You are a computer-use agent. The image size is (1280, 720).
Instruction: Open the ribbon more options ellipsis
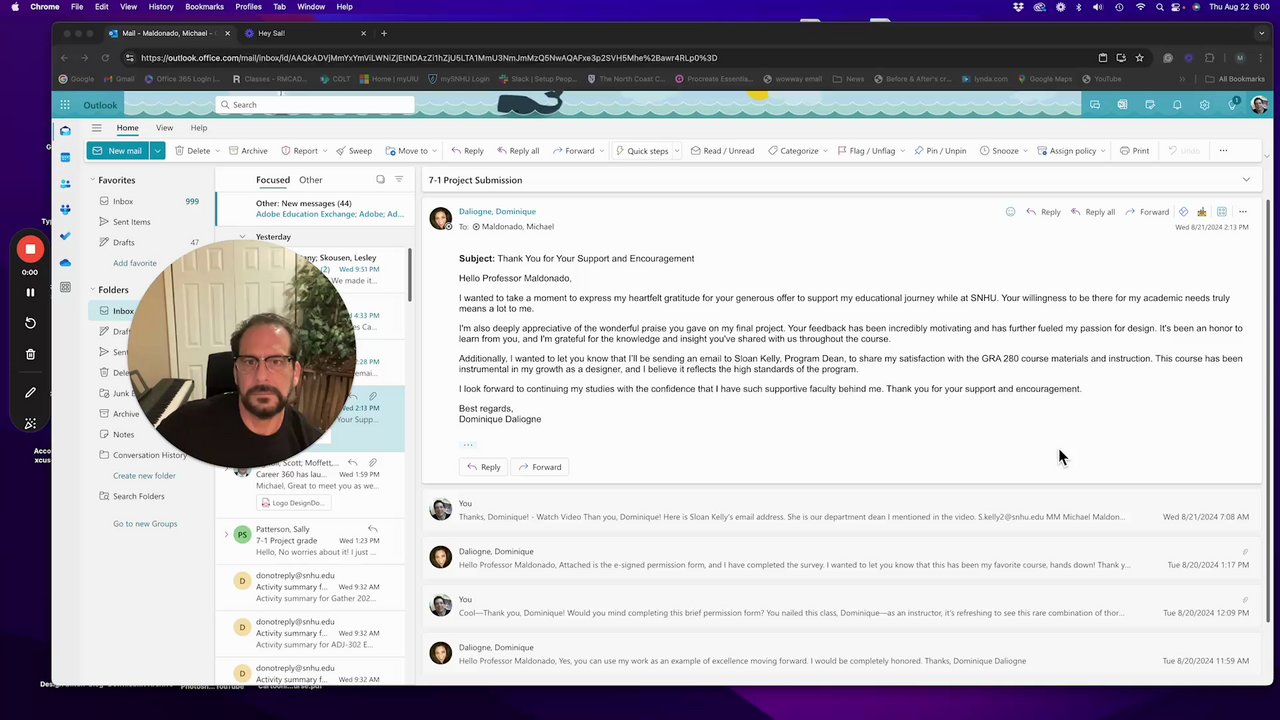pos(1223,151)
